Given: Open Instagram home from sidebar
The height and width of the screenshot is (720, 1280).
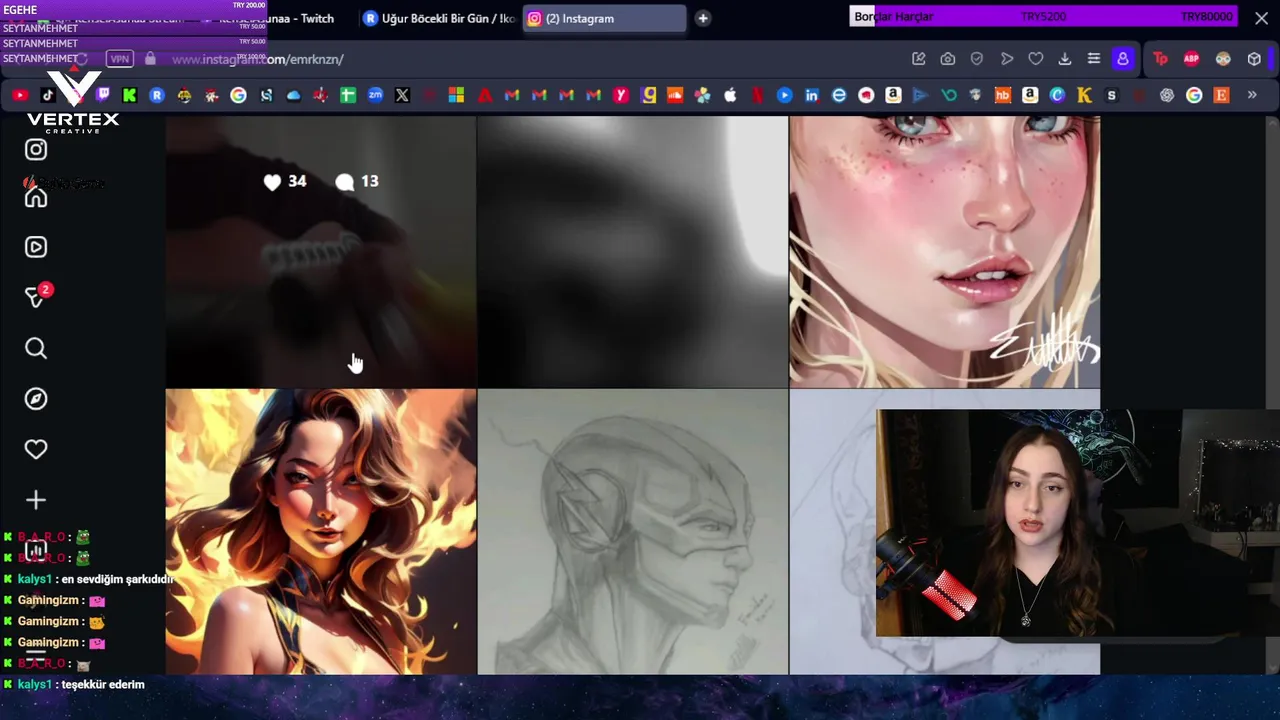Looking at the screenshot, I should coord(36,197).
